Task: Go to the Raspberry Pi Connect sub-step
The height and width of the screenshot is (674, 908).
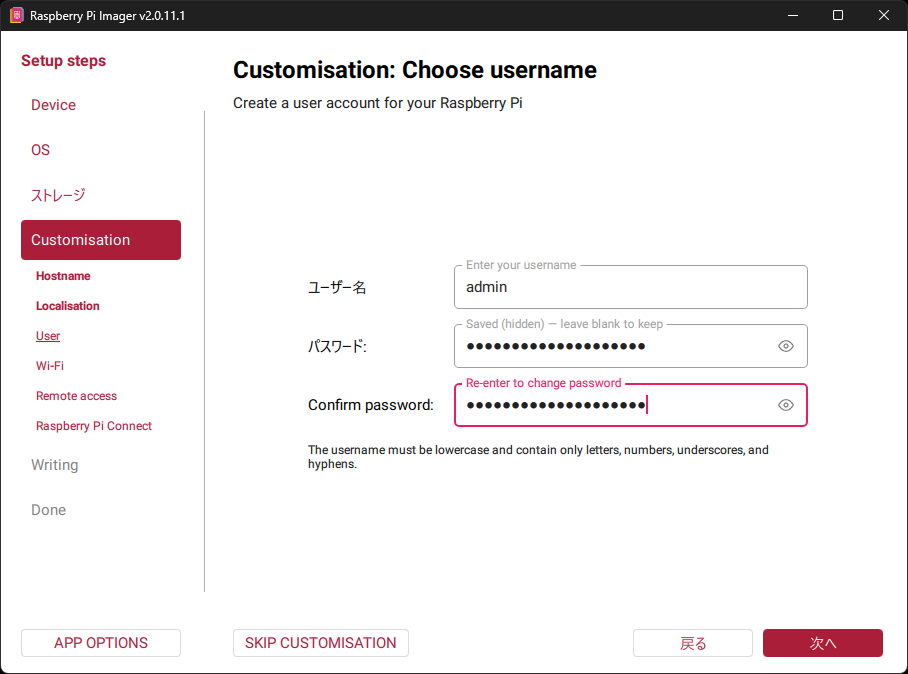Action: click(x=94, y=426)
